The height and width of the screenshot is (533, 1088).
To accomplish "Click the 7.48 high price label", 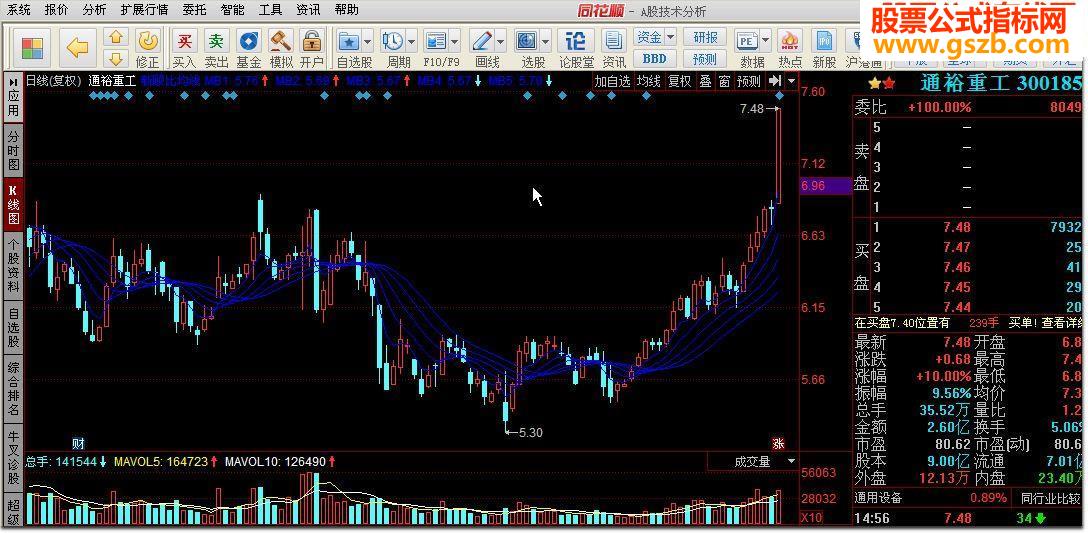I will (751, 108).
